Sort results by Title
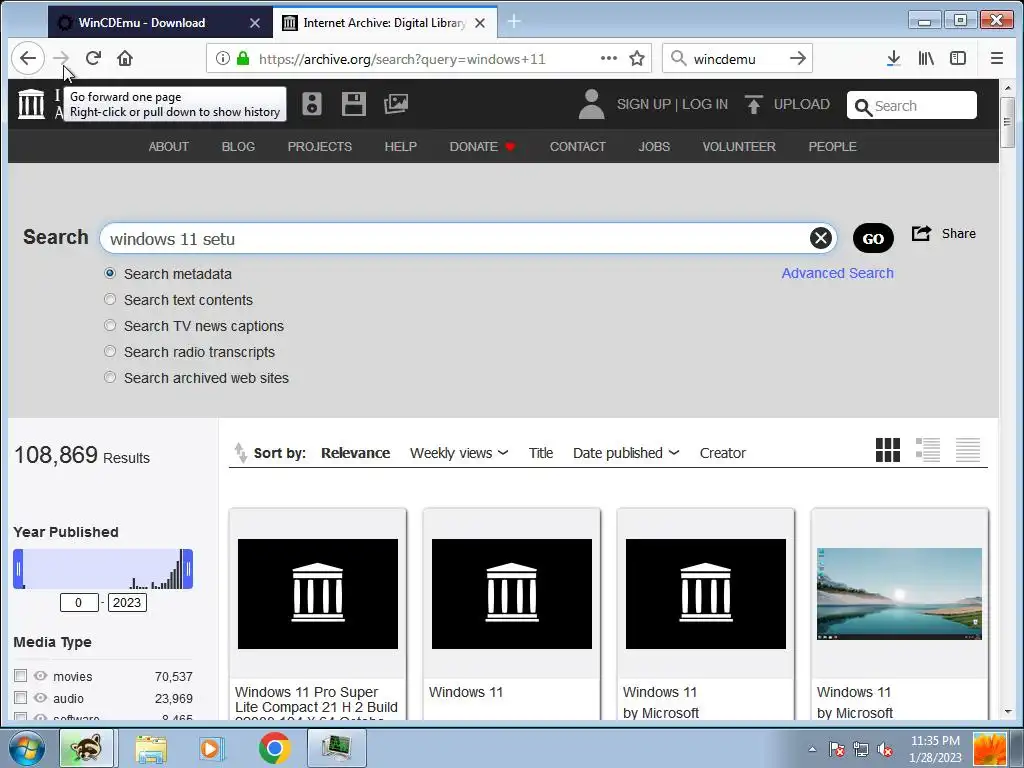This screenshot has width=1024, height=768. [540, 453]
